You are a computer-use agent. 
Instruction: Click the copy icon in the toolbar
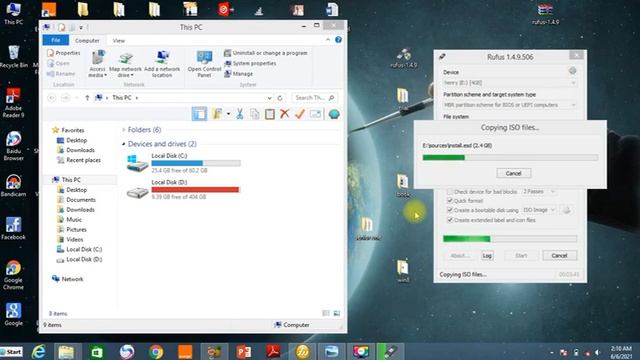(x=255, y=114)
